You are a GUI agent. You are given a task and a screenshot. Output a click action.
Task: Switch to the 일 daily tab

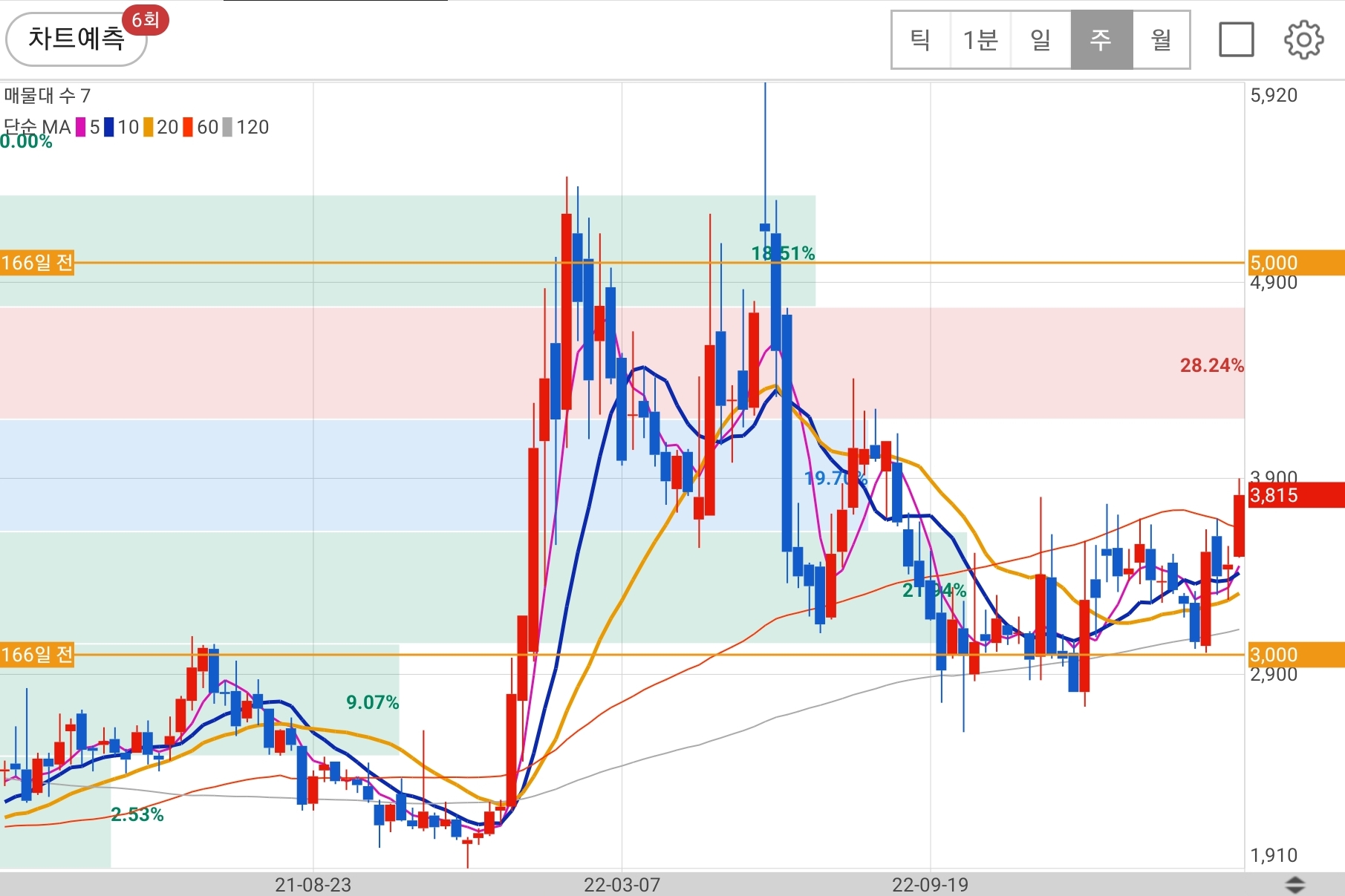pyautogui.click(x=1040, y=39)
